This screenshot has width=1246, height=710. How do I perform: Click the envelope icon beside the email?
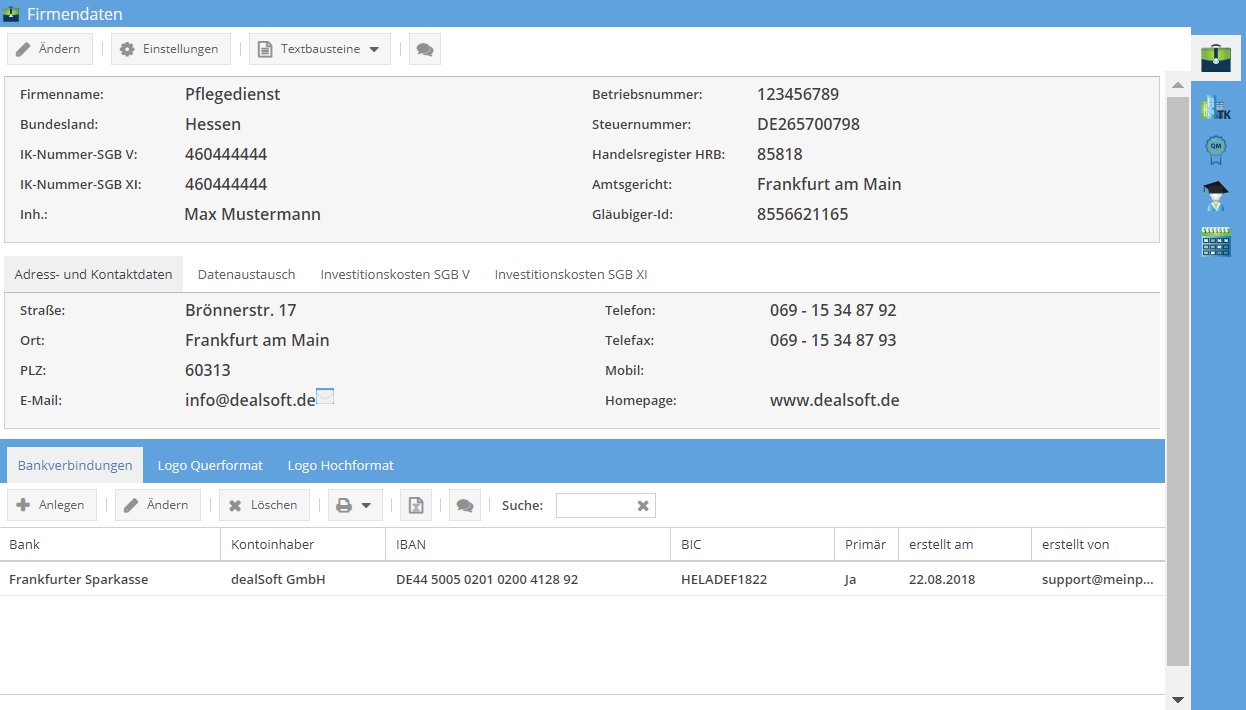(x=325, y=397)
